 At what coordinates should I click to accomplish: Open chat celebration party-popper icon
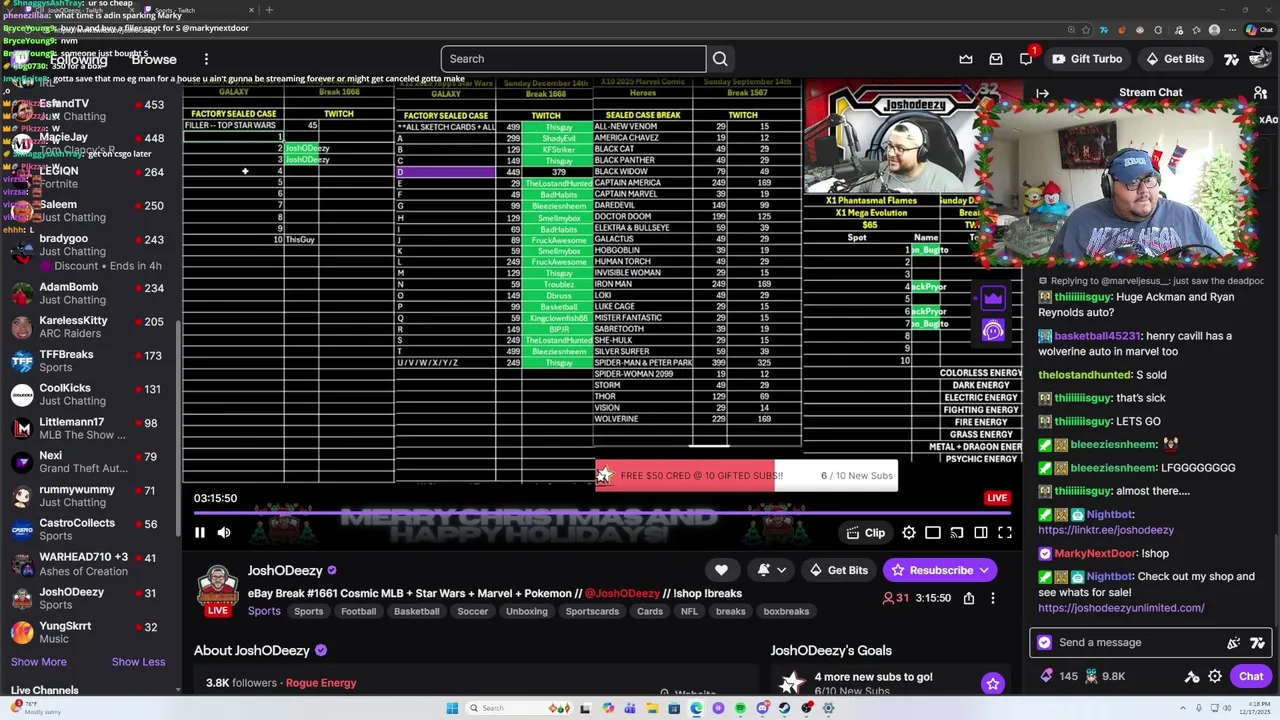pyautogui.click(x=1234, y=643)
